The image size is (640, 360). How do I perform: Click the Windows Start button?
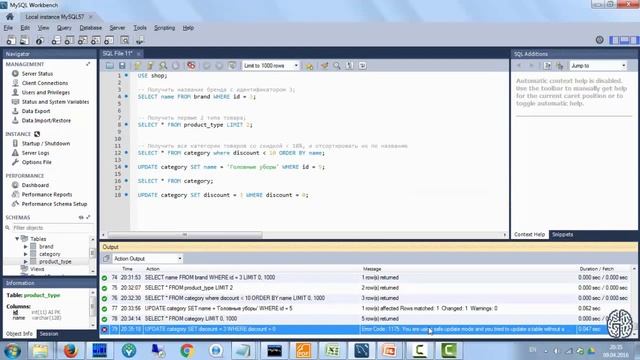click(12, 351)
